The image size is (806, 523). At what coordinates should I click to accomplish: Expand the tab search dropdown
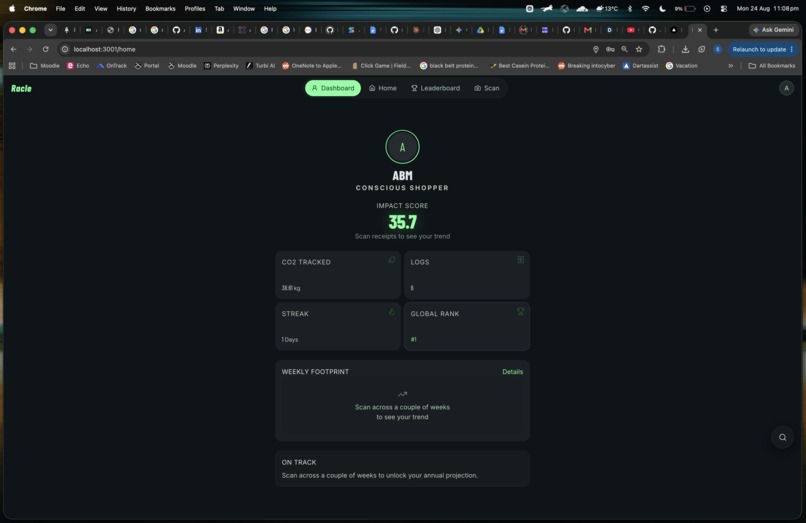click(x=50, y=30)
